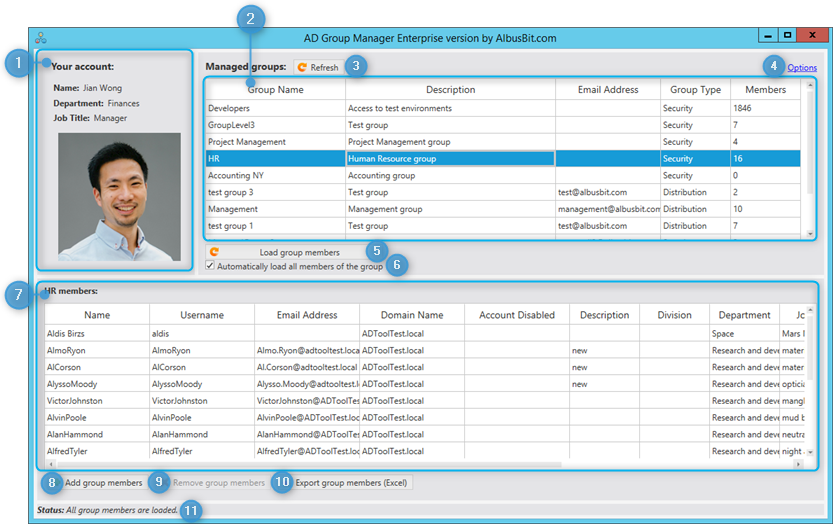Viewport: 833px width, 524px height.
Task: Click the AD Group Manager app icon
Action: [x=40, y=38]
